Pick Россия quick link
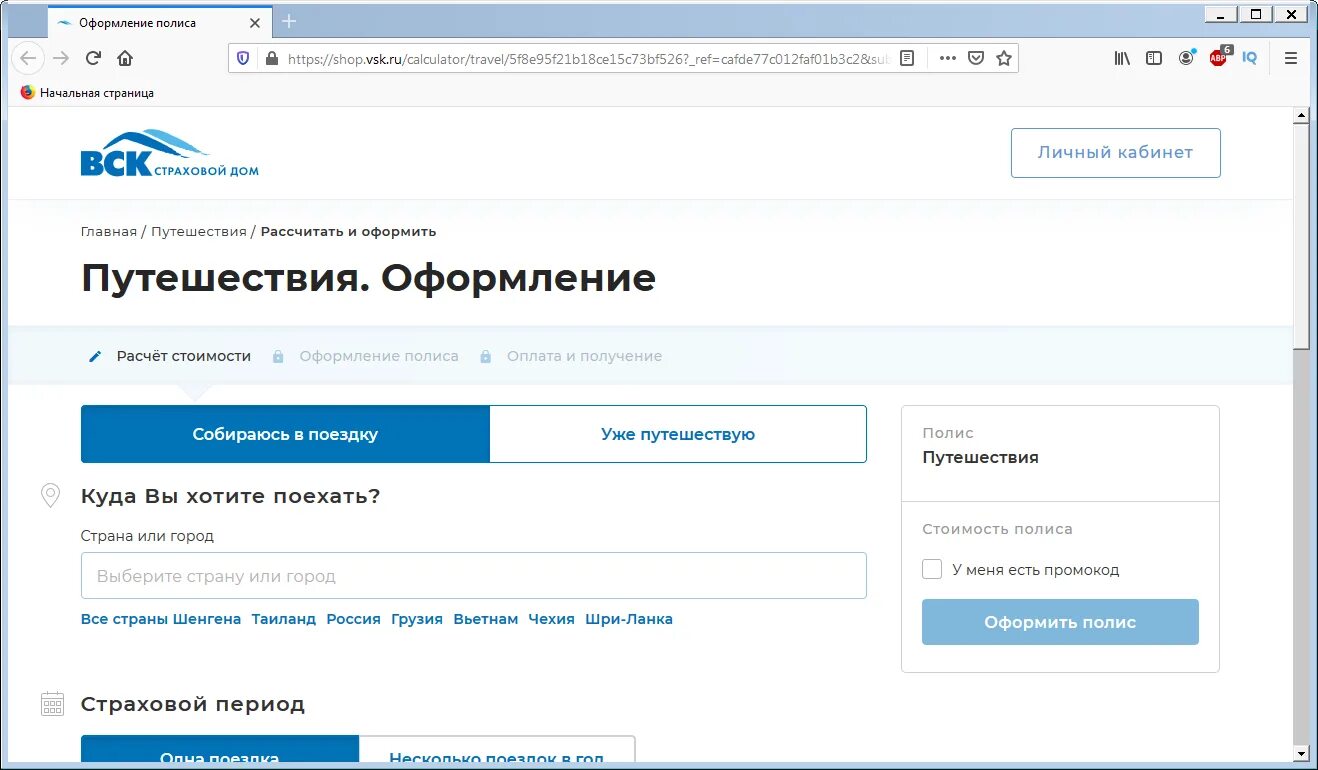 [x=353, y=619]
